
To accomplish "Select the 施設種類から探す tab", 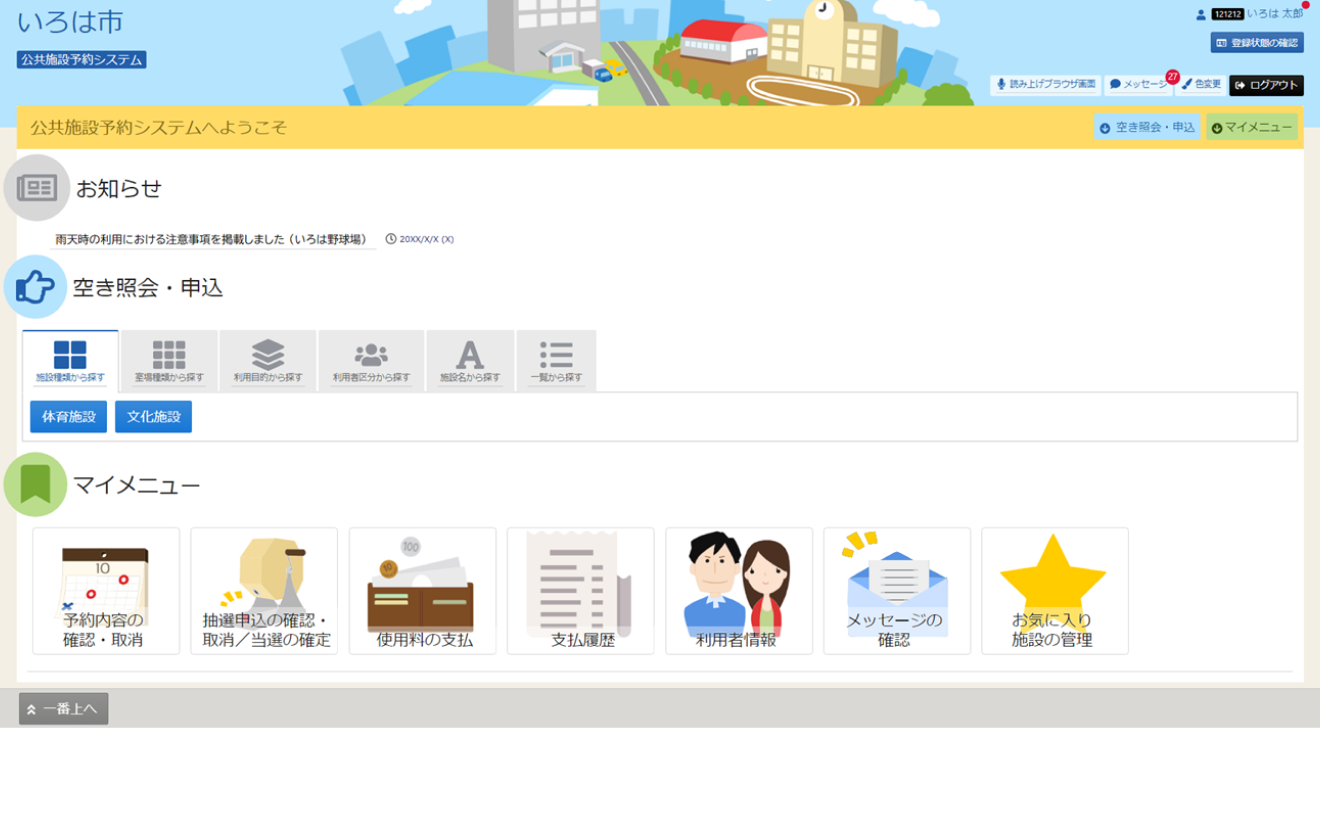I will (x=70, y=361).
